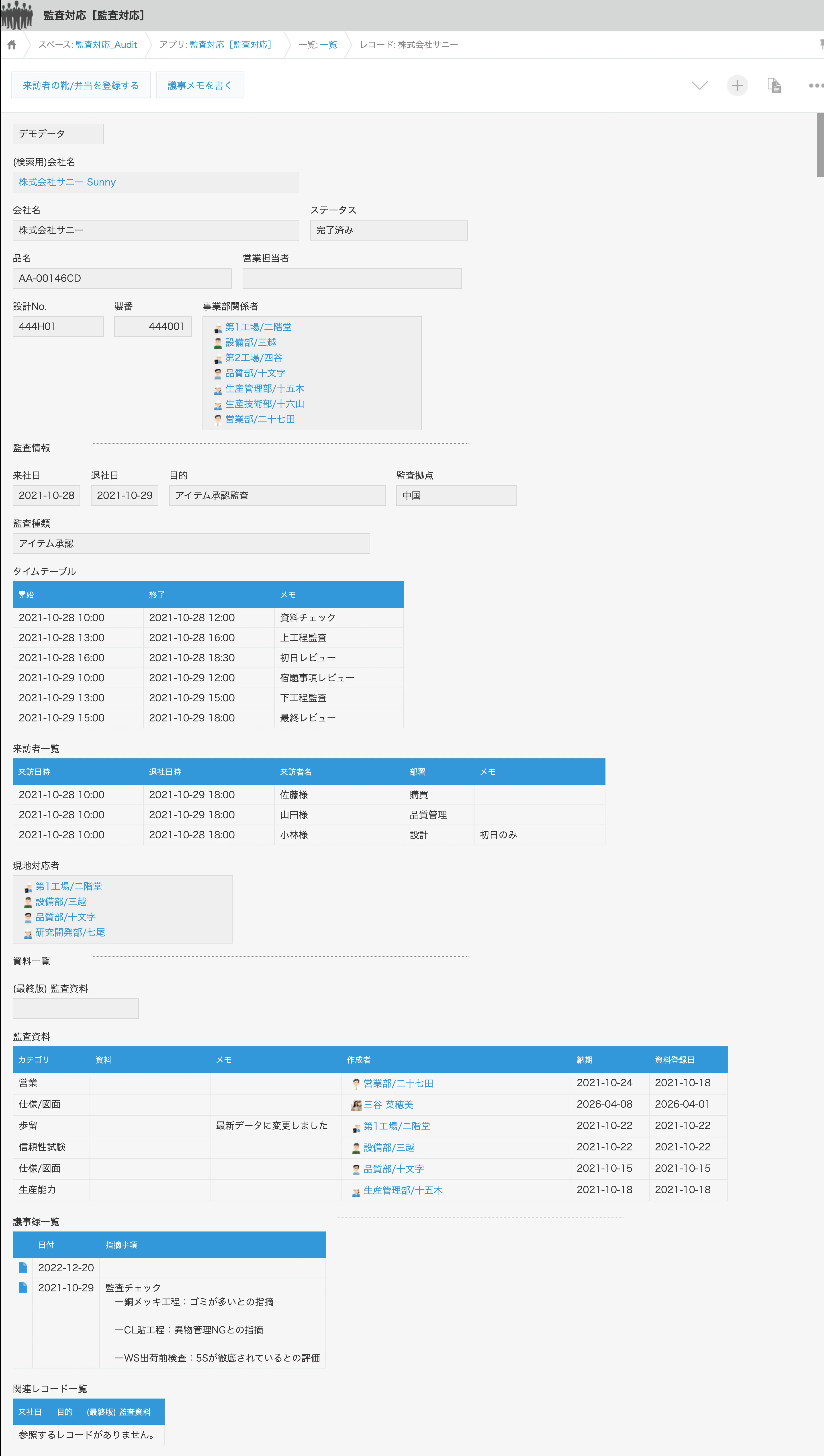824x1456 pixels.
Task: Click the 製番 value 444001
Action: click(x=153, y=327)
